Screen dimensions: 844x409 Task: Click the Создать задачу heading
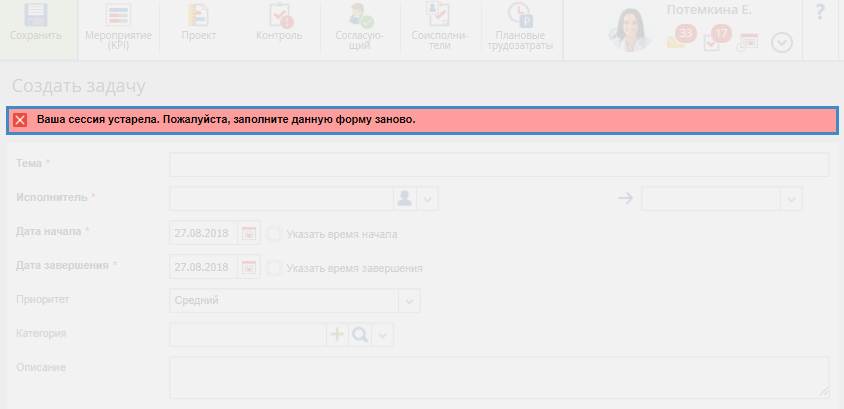coord(79,86)
